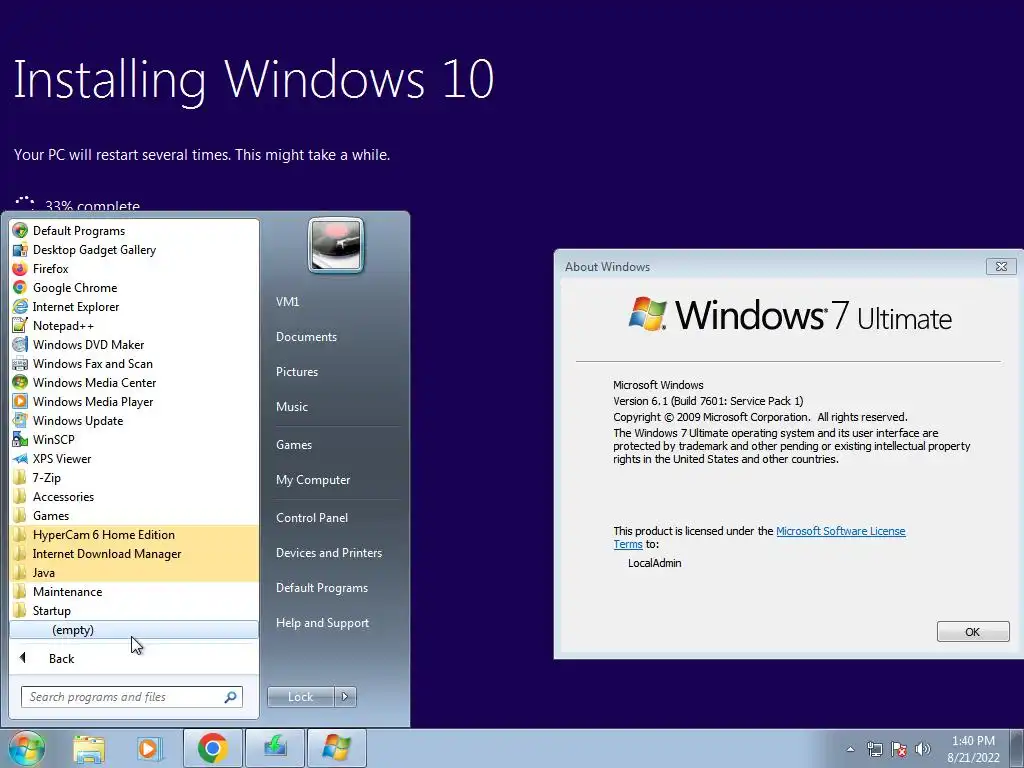Viewport: 1024px width, 768px height.
Task: Open XPS Viewer icon
Action: [x=20, y=458]
